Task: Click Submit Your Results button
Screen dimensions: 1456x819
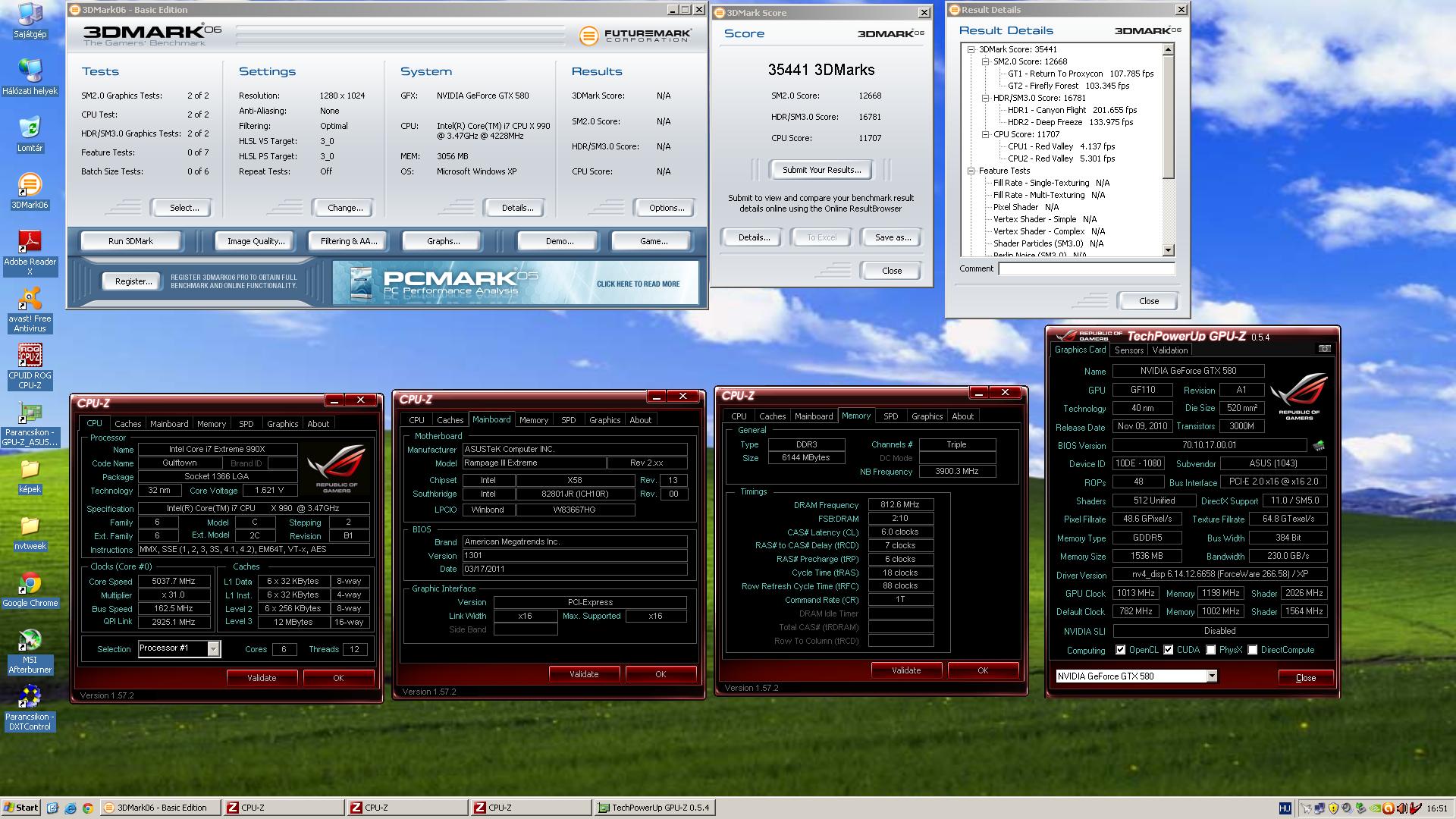Action: pyautogui.click(x=821, y=170)
